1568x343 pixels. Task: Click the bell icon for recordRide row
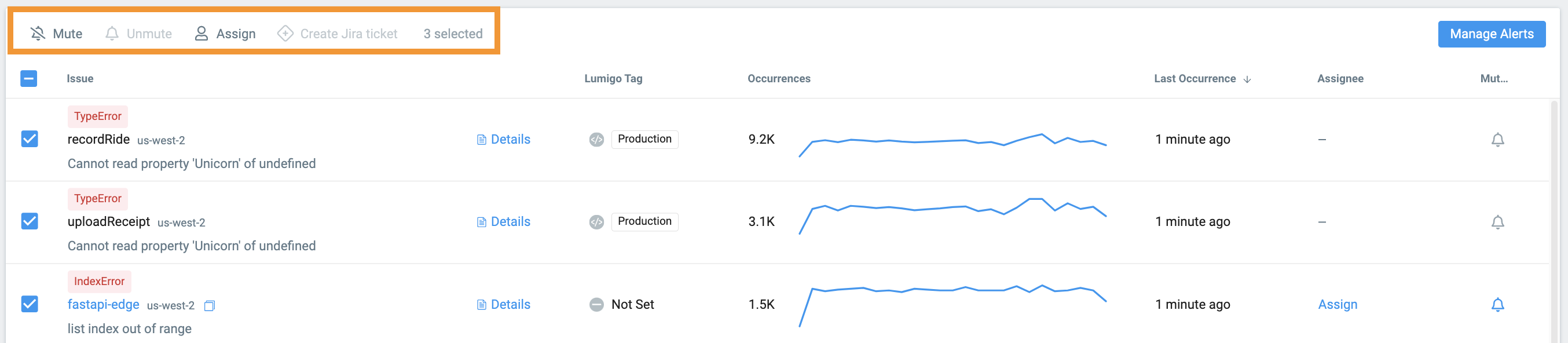pyautogui.click(x=1497, y=140)
